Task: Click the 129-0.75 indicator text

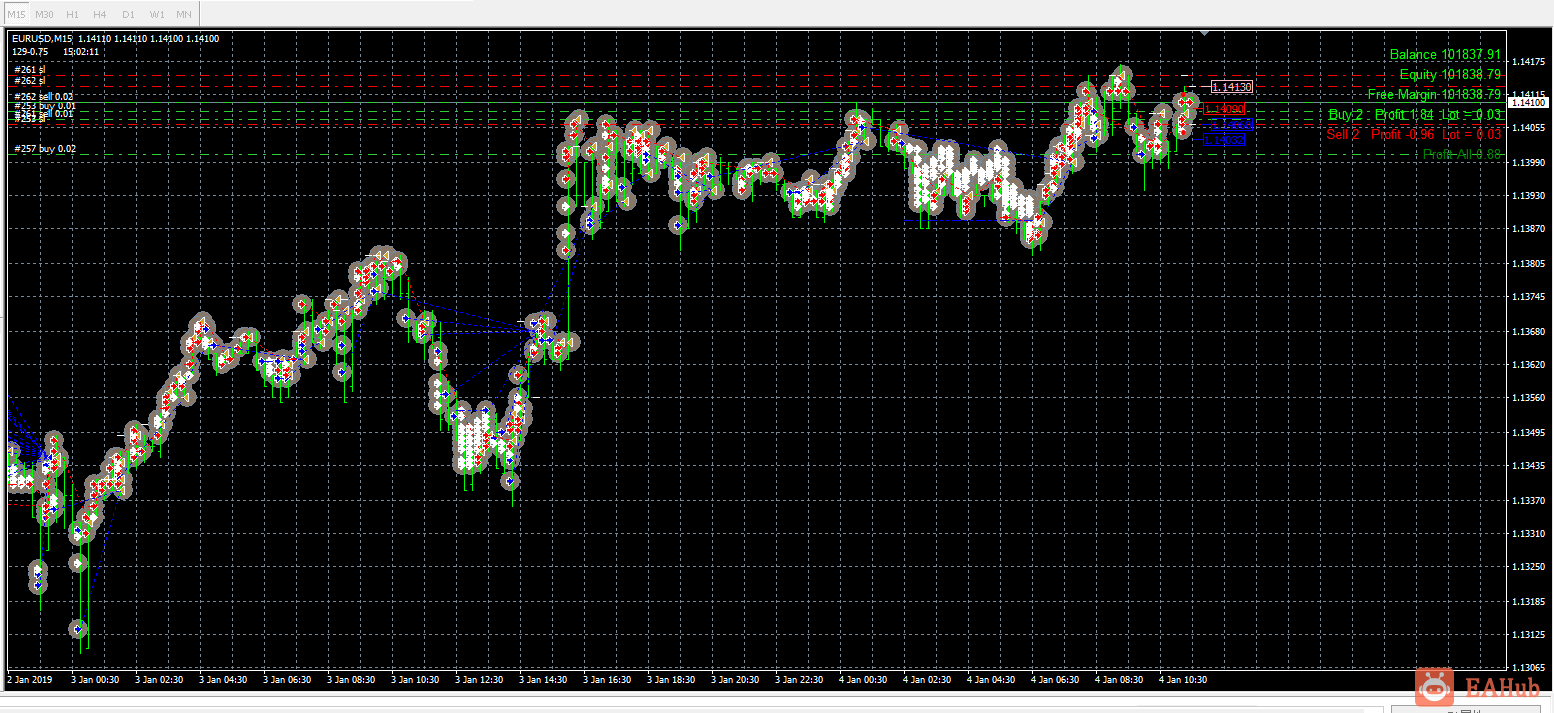Action: tap(31, 50)
